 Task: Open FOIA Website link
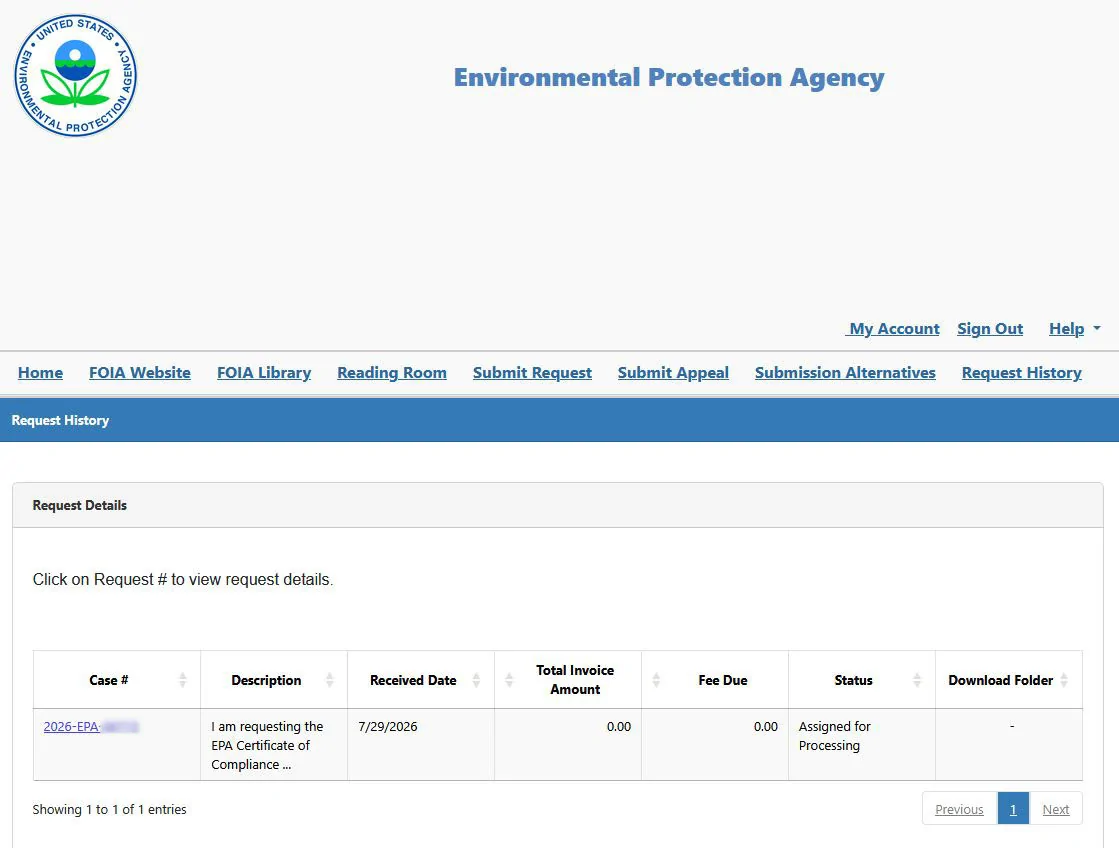coord(140,373)
